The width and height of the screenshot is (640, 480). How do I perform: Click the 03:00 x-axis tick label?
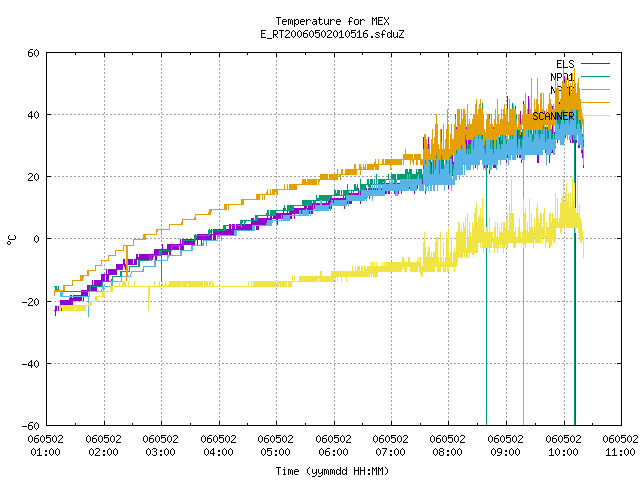point(161,452)
